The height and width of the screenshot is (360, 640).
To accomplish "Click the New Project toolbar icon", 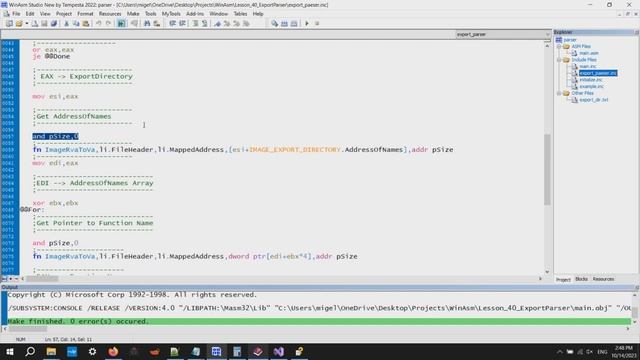I will point(9,24).
